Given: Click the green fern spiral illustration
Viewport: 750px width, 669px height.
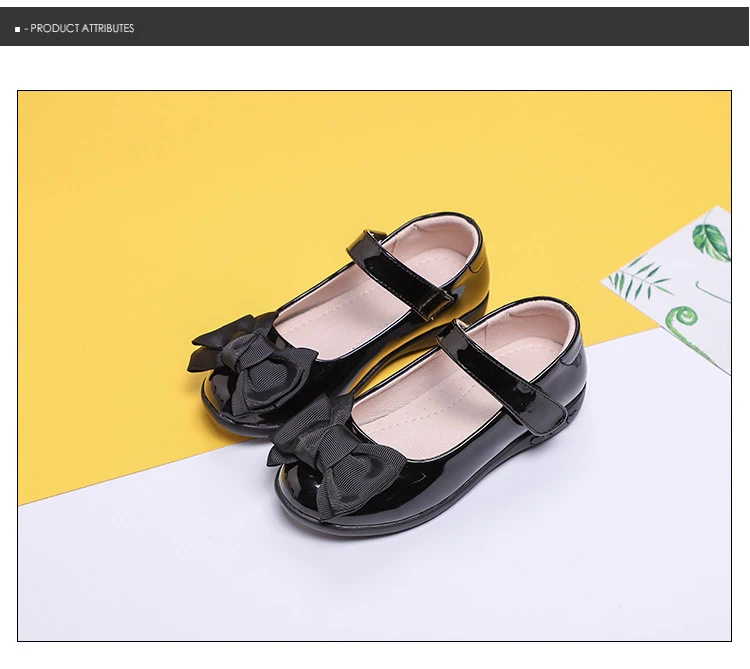Looking at the screenshot, I should pos(684,324).
